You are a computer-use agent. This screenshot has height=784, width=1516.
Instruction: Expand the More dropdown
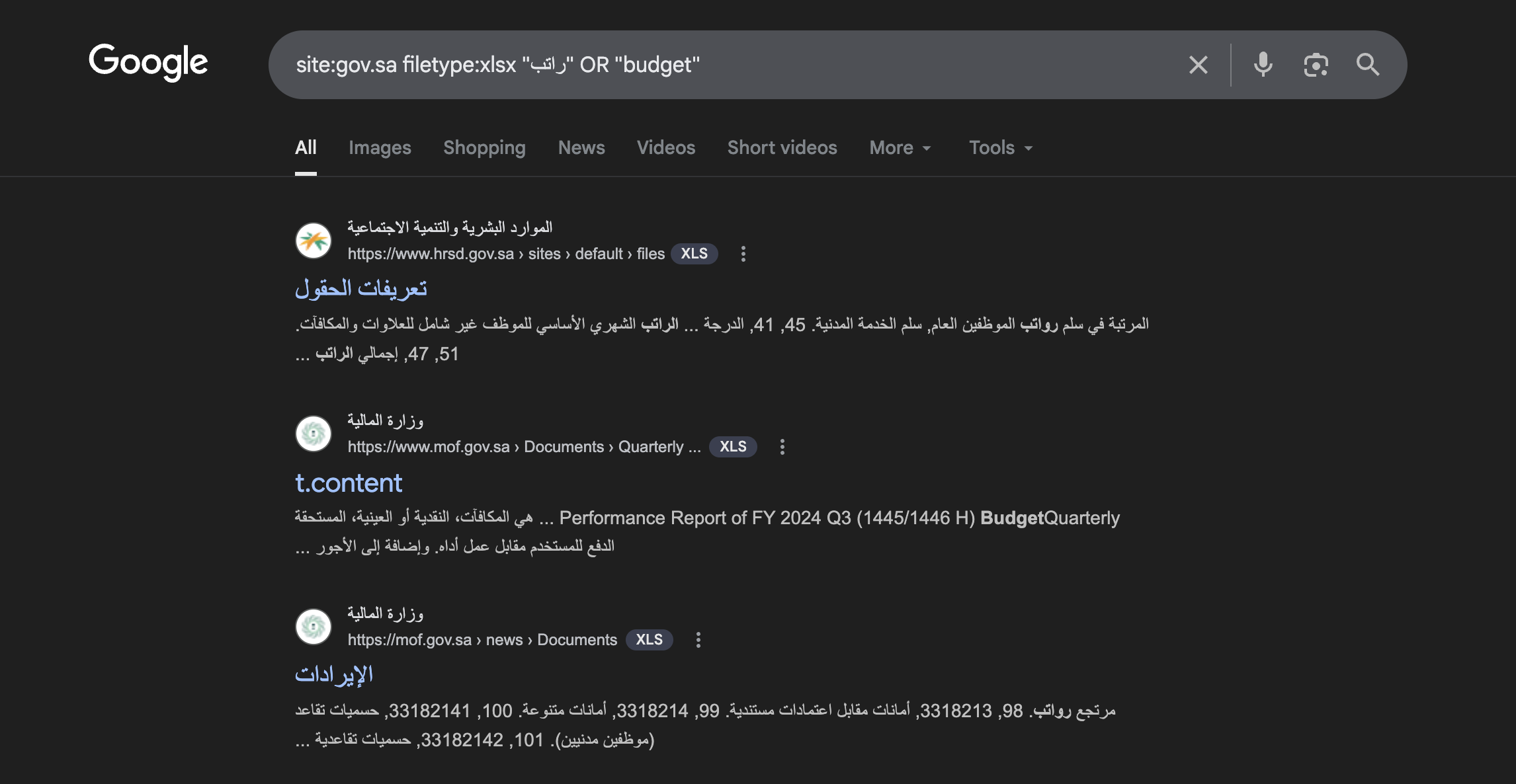(900, 147)
